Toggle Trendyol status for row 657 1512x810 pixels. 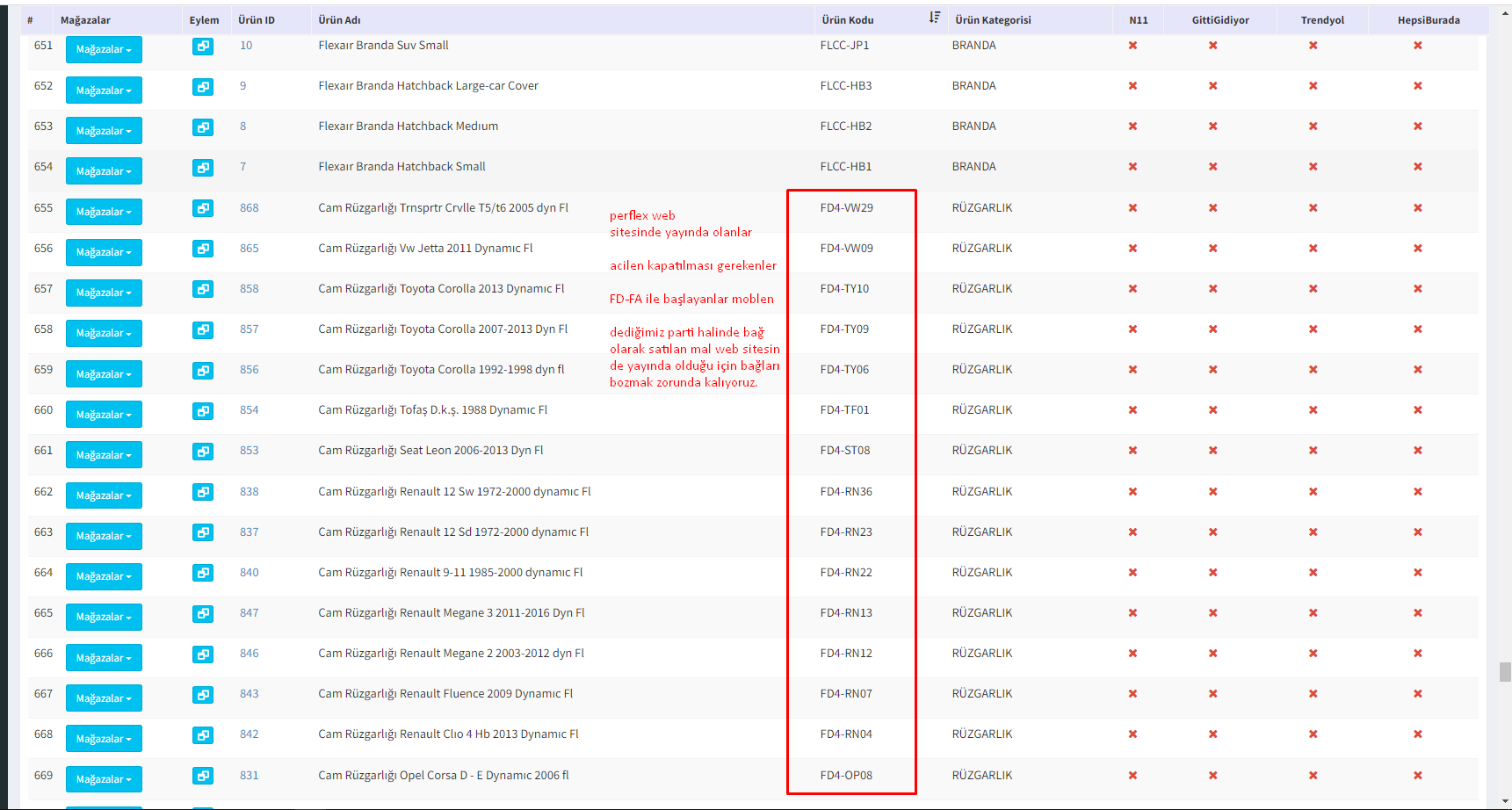[x=1313, y=289]
